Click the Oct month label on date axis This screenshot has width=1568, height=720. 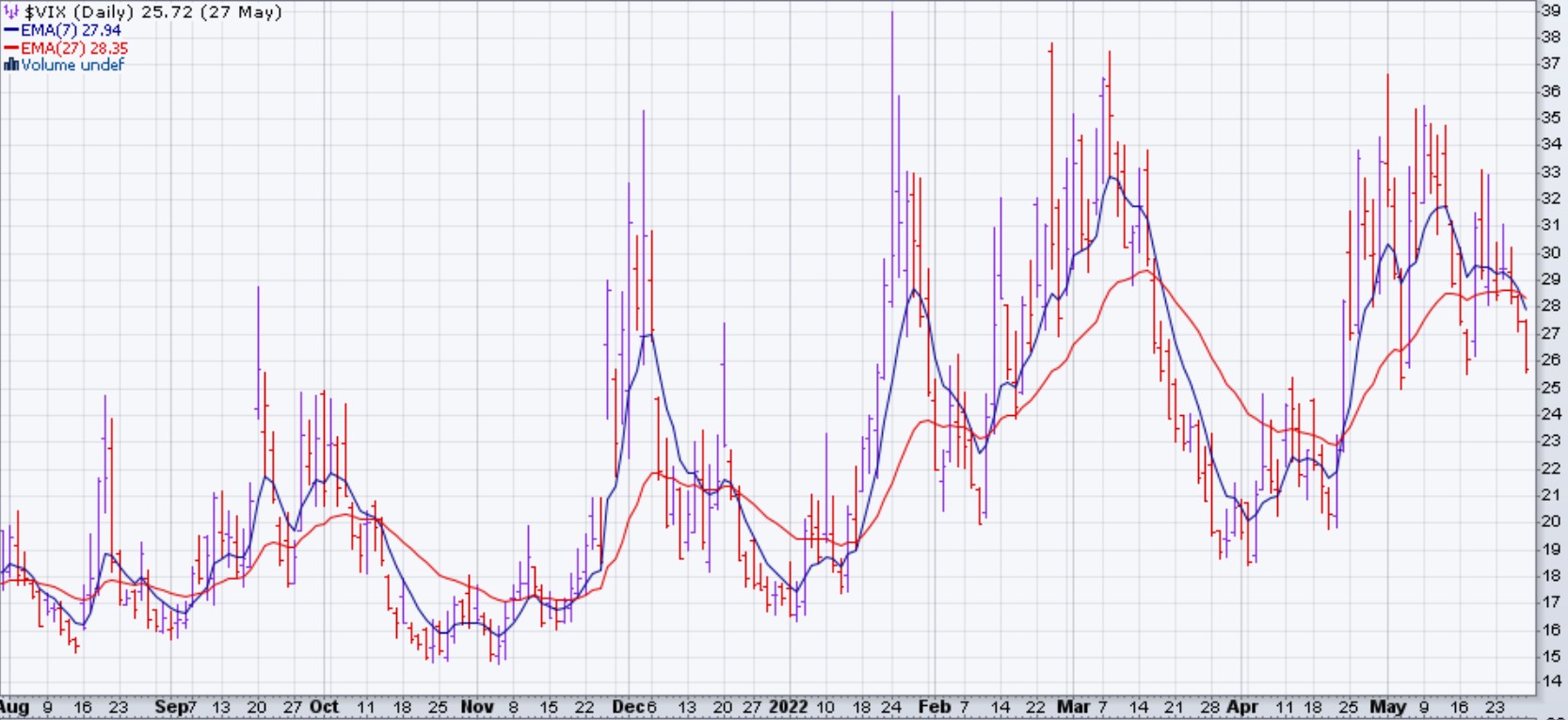click(x=324, y=707)
